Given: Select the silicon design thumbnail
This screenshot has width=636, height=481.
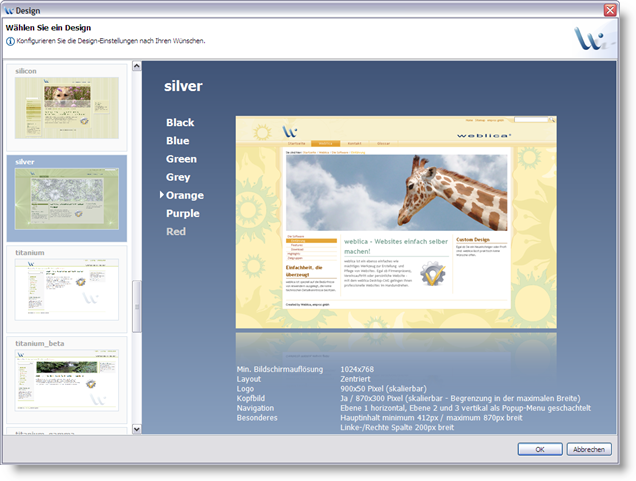Looking at the screenshot, I should tap(67, 108).
